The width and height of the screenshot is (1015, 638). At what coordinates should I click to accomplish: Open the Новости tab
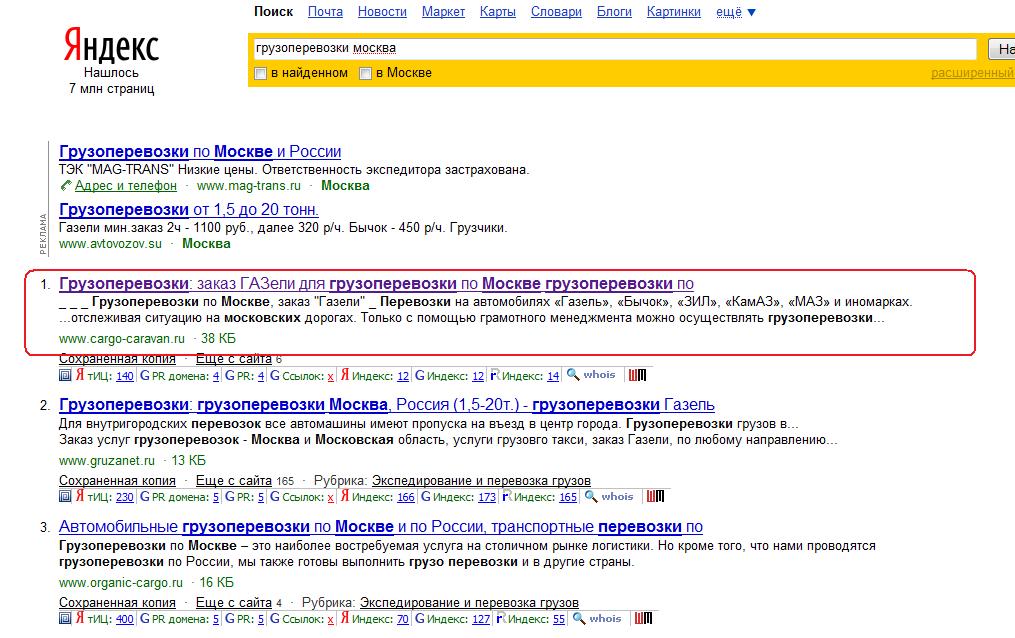coord(382,12)
